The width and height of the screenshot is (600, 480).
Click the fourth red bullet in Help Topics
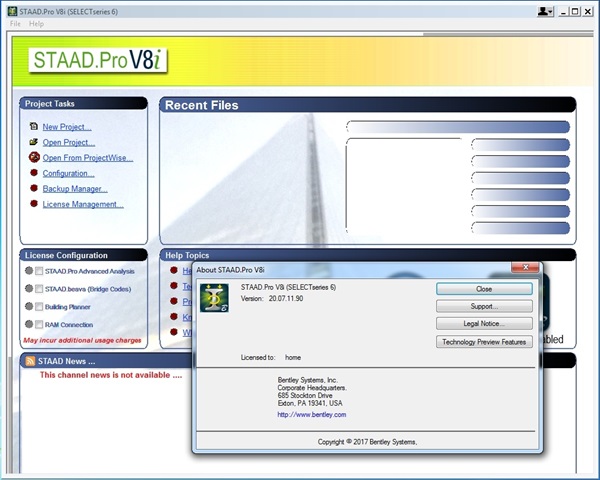(174, 317)
